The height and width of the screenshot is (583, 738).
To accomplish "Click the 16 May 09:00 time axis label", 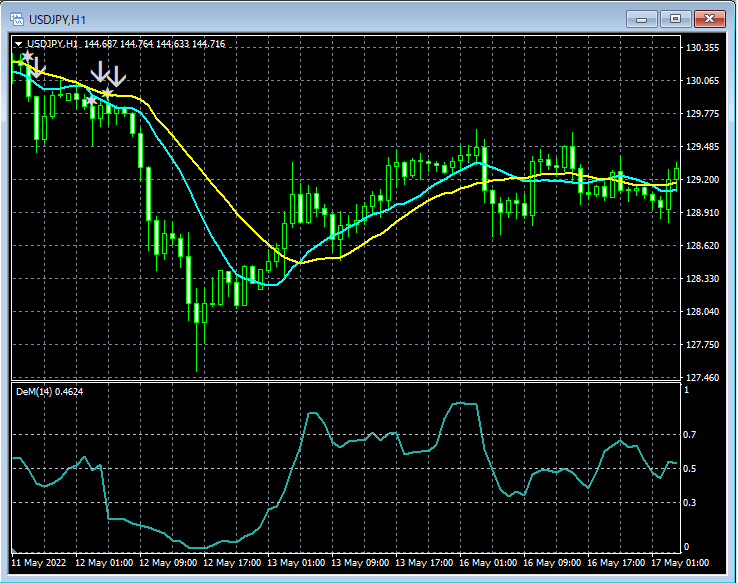I will click(552, 563).
